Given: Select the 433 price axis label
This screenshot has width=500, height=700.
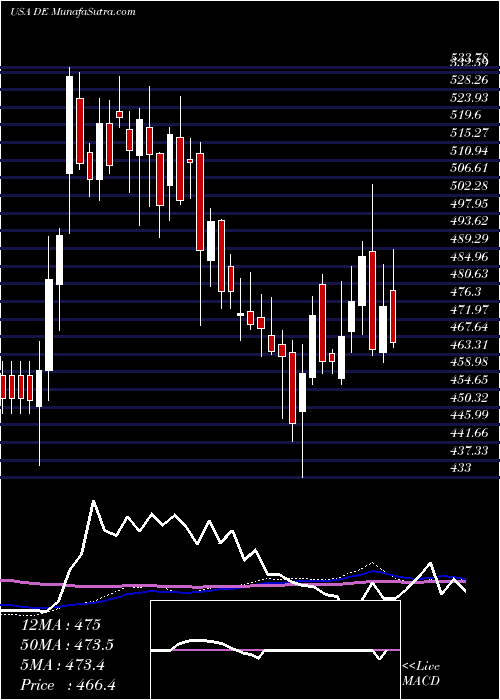Looking at the screenshot, I should click(461, 468).
